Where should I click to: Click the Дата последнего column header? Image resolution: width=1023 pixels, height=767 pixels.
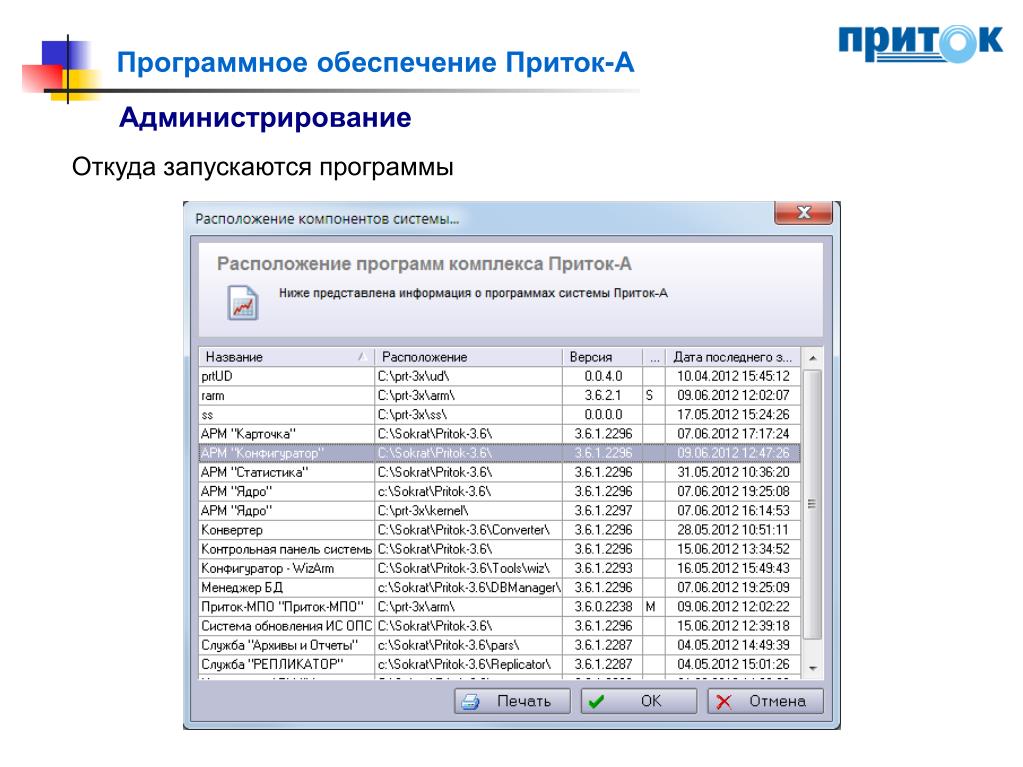click(733, 357)
